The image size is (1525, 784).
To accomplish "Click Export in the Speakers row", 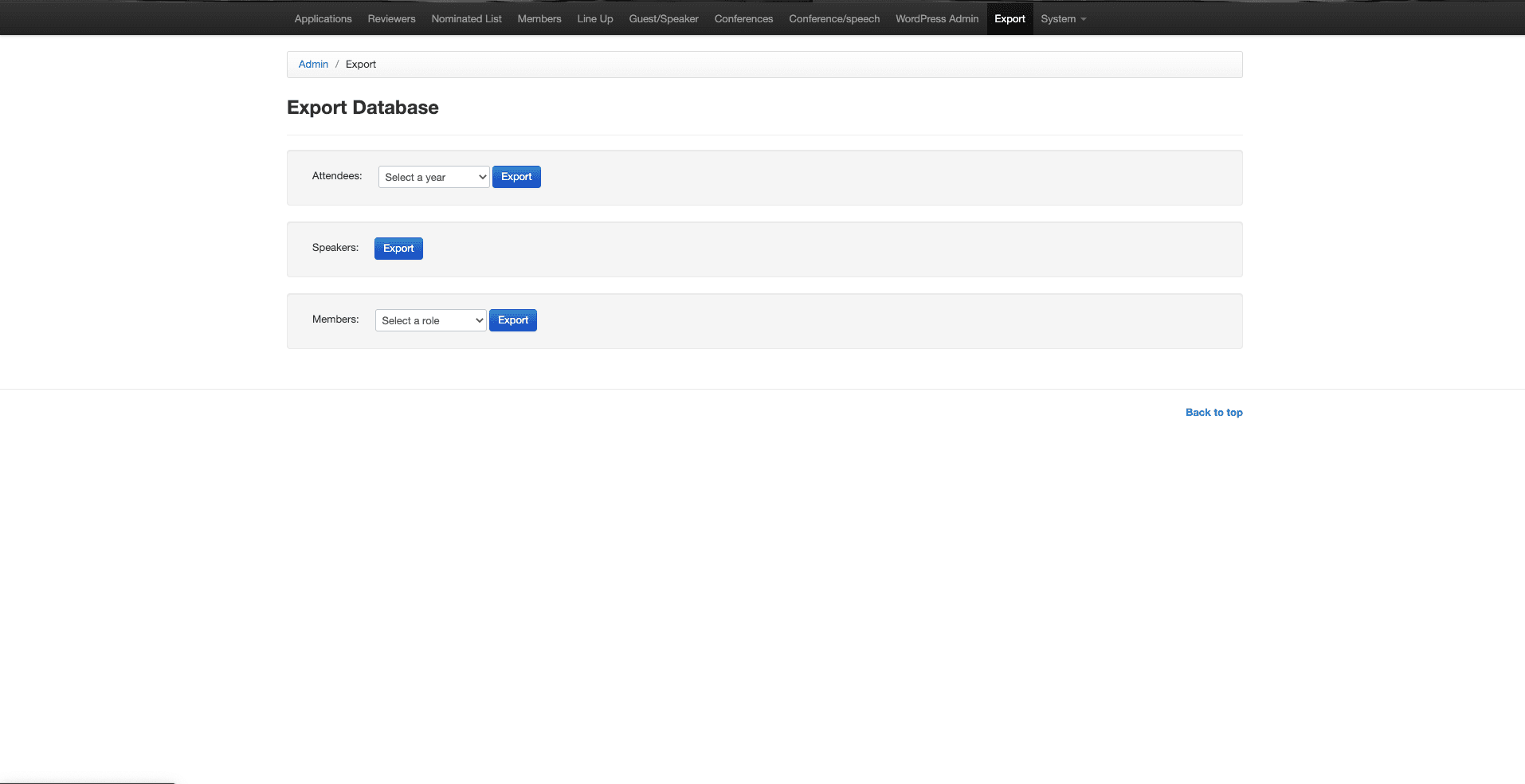I will pyautogui.click(x=398, y=249).
